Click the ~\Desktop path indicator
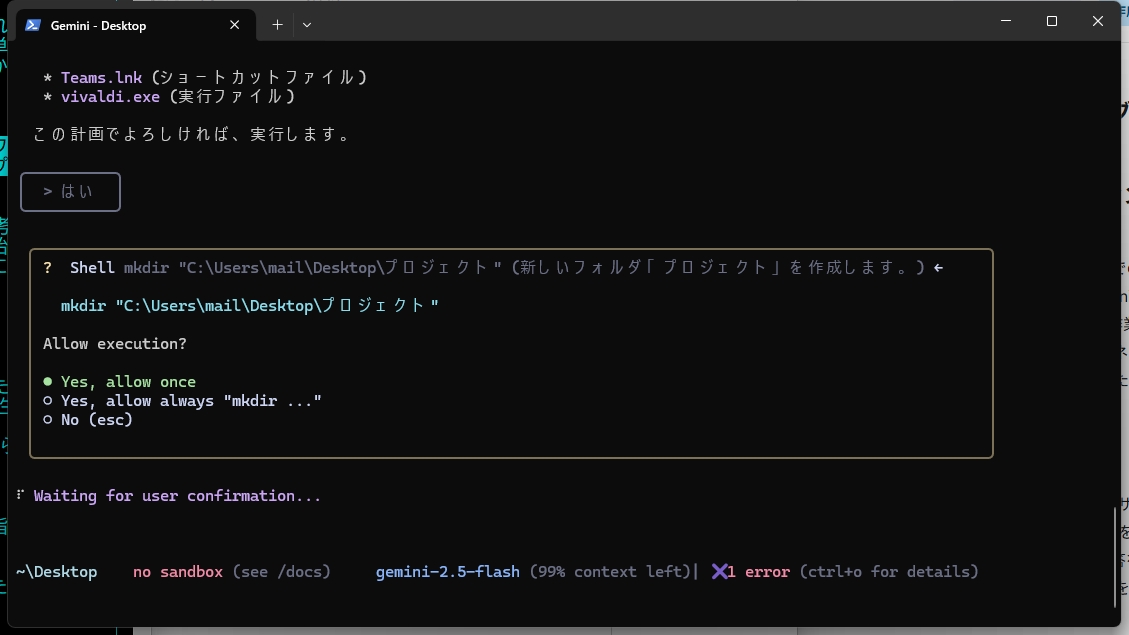1129x635 pixels. coord(57,572)
